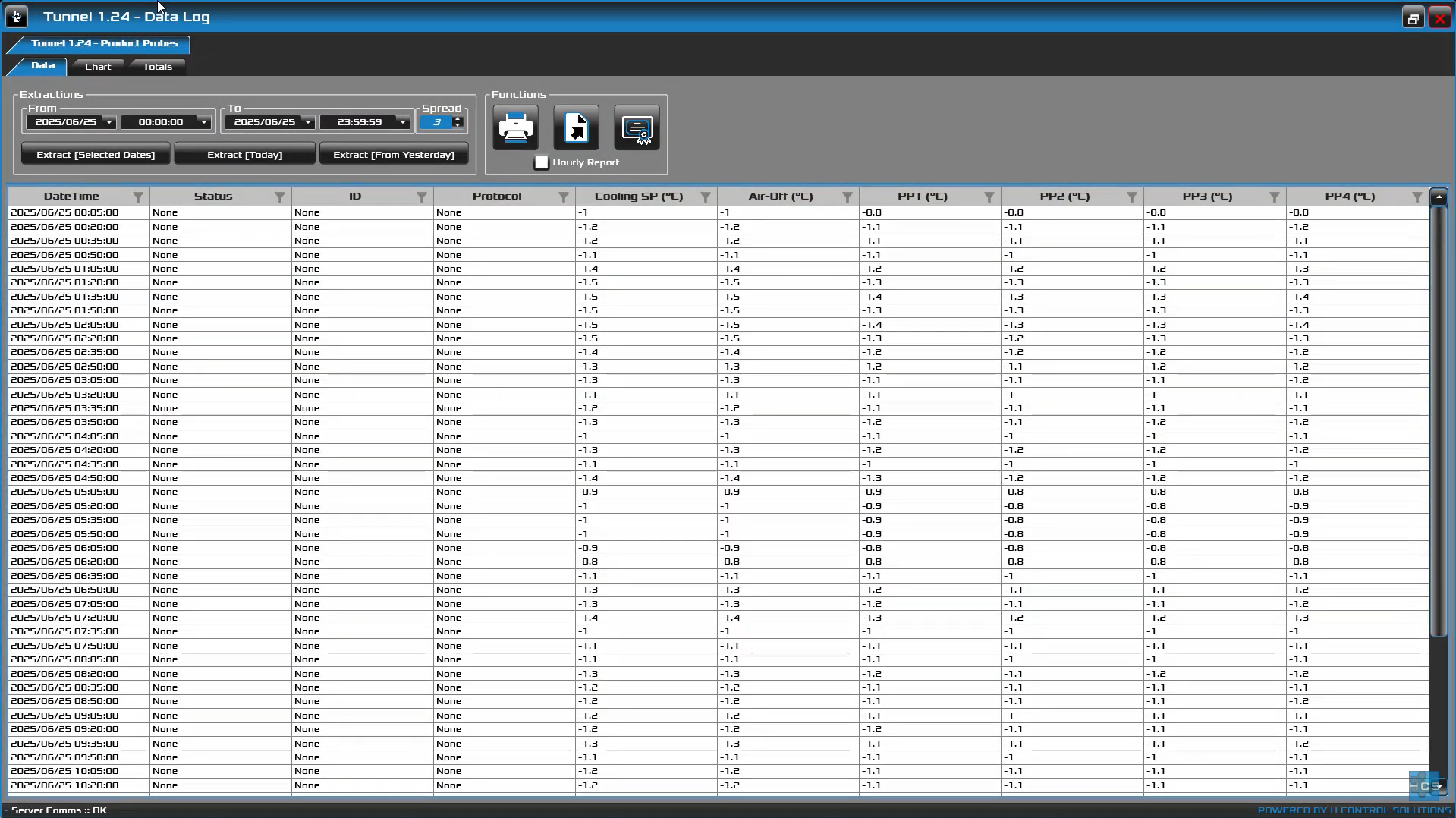Click the Print function icon
1456x818 pixels.
click(x=516, y=127)
